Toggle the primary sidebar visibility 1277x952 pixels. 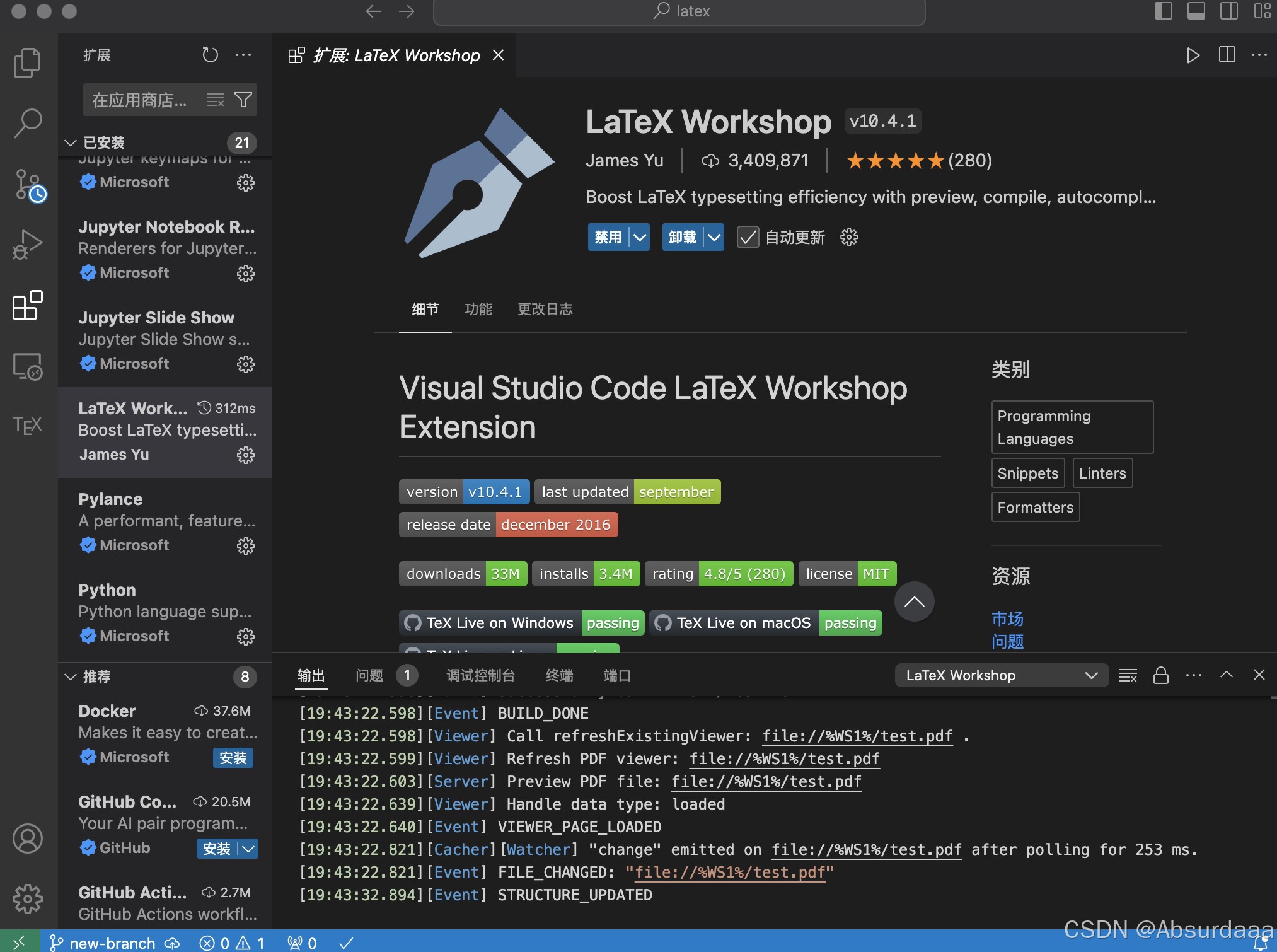point(1164,11)
